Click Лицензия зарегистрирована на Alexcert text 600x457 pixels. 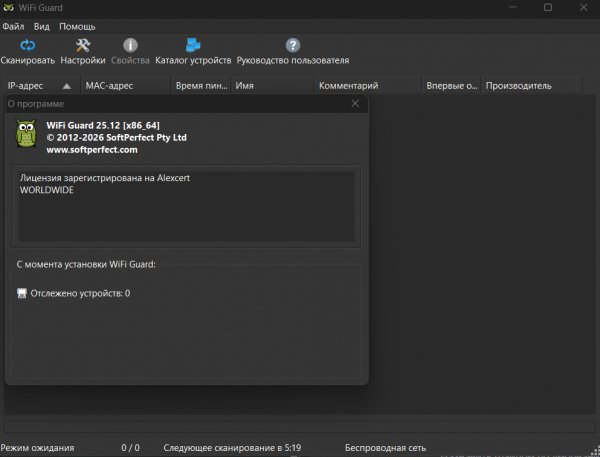tap(105, 178)
